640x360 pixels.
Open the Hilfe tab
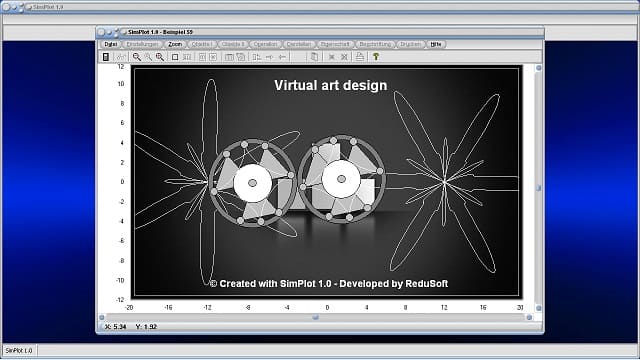point(436,44)
